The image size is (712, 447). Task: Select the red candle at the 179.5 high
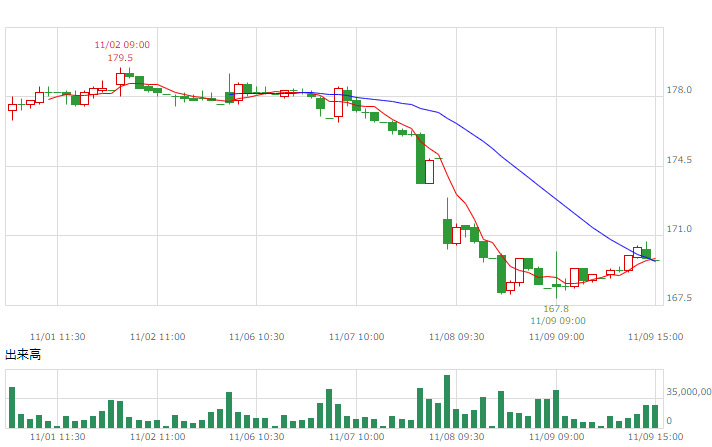tap(120, 79)
